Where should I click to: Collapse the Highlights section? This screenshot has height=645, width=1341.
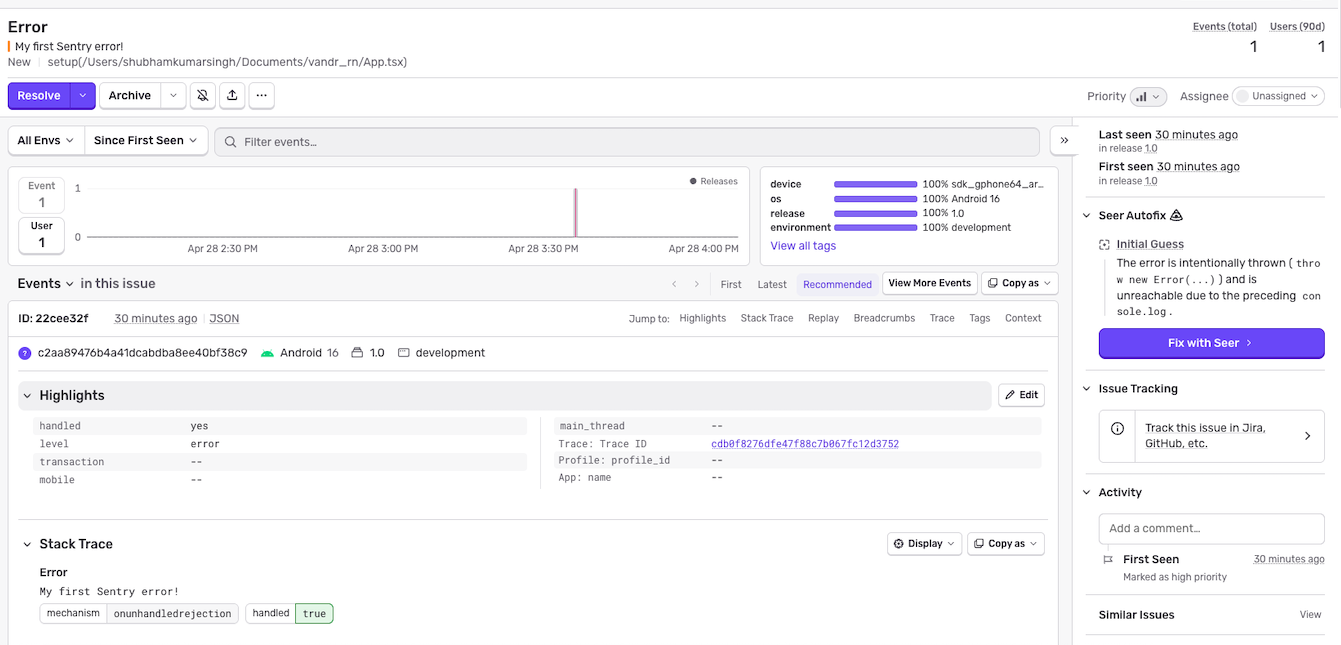(28, 396)
